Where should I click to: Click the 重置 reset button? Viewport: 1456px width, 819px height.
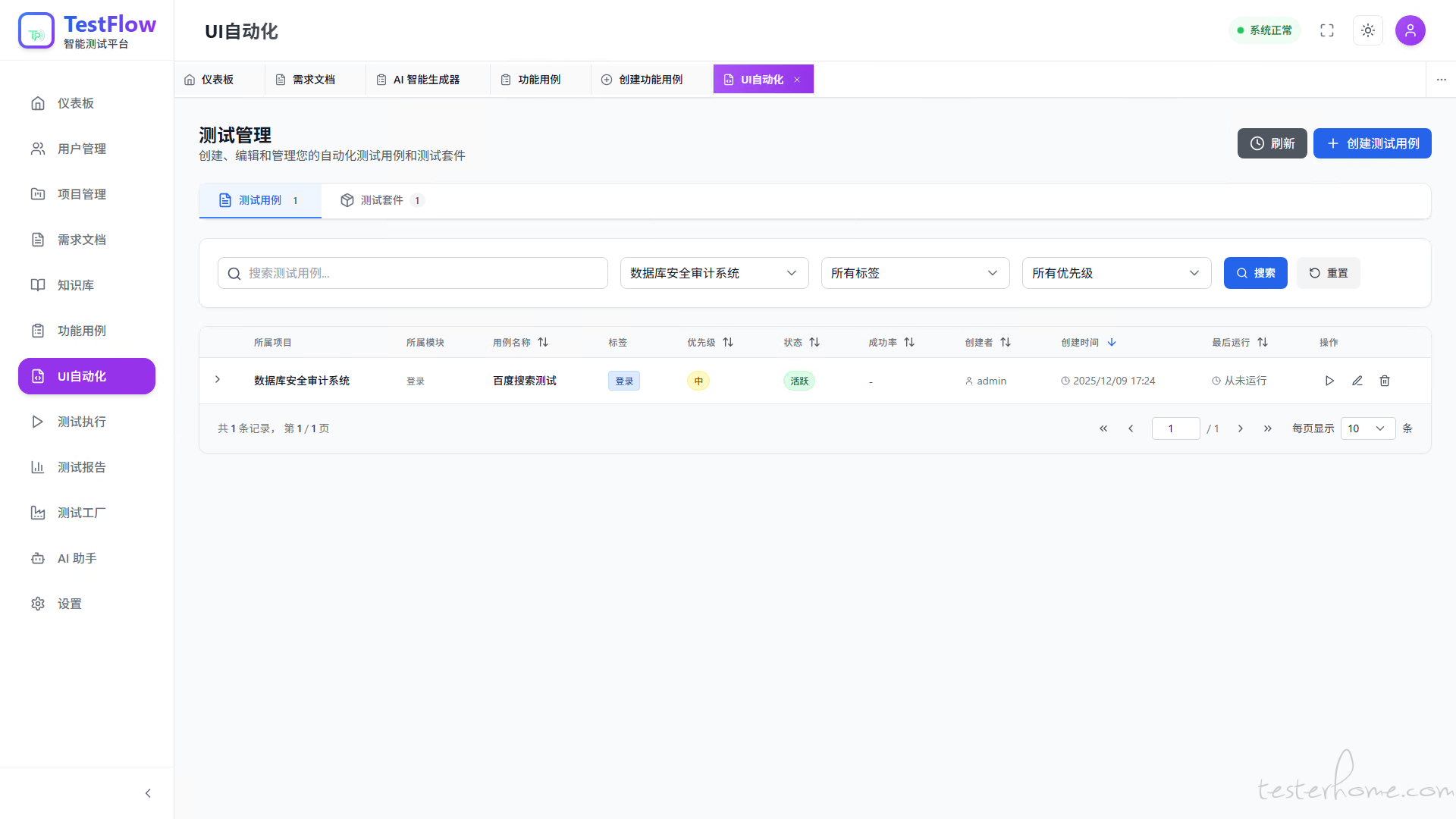1328,273
